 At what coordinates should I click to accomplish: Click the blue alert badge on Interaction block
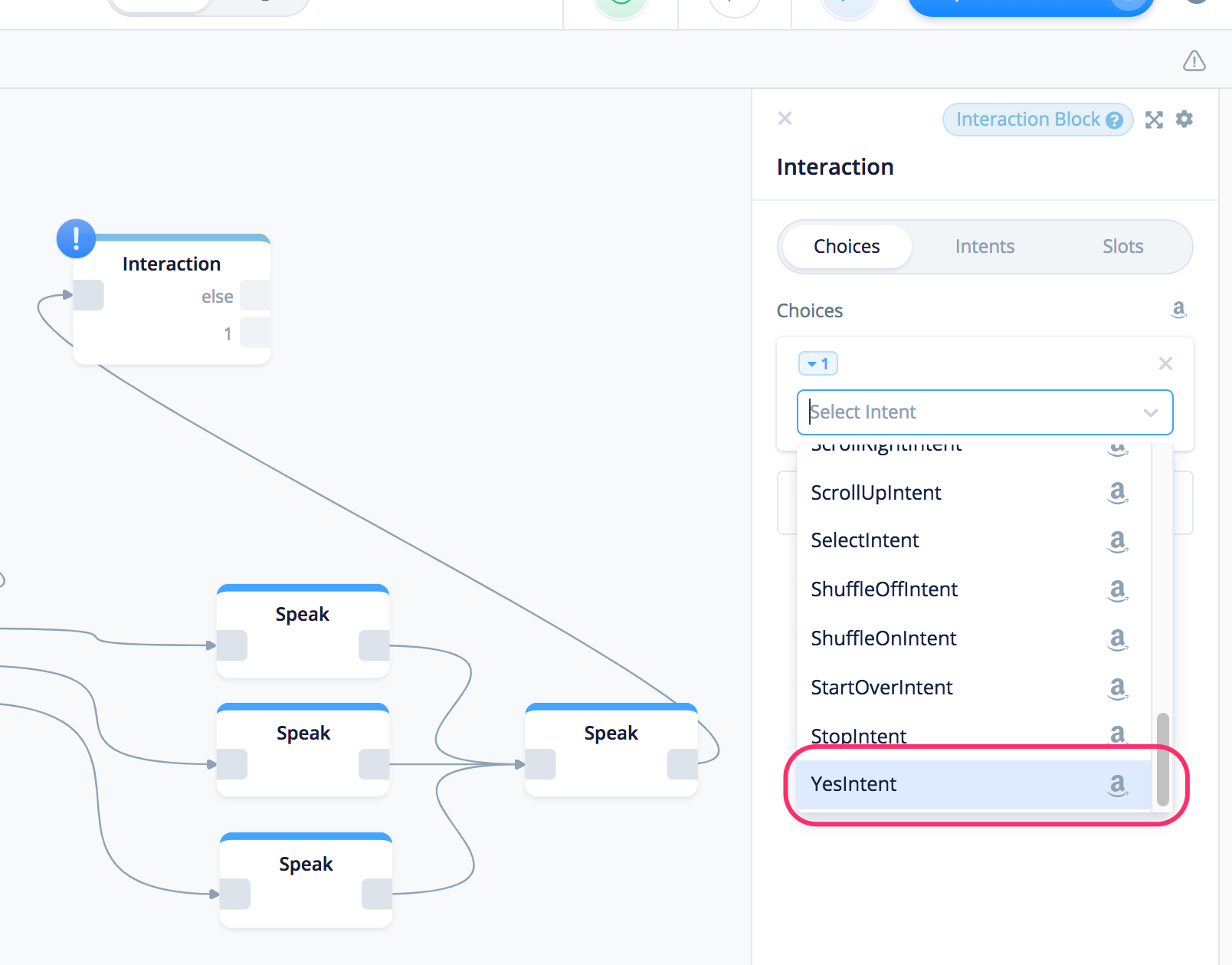[x=76, y=238]
